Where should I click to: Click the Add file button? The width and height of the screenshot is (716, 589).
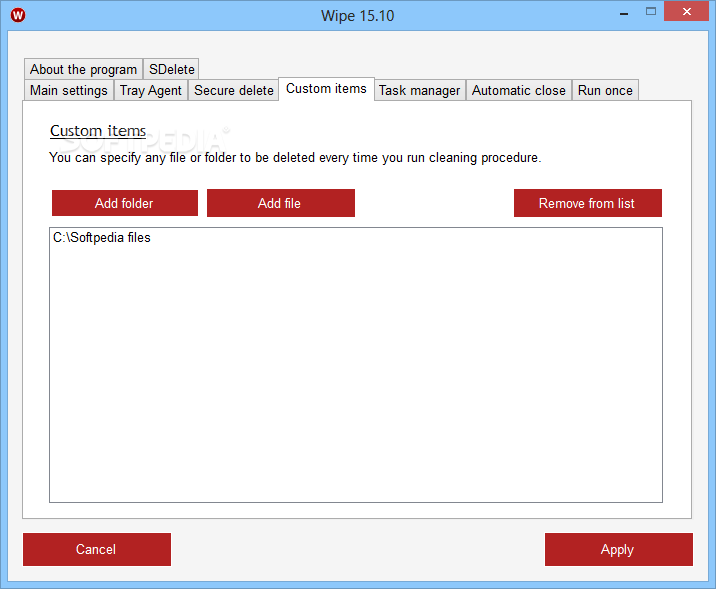(x=280, y=203)
